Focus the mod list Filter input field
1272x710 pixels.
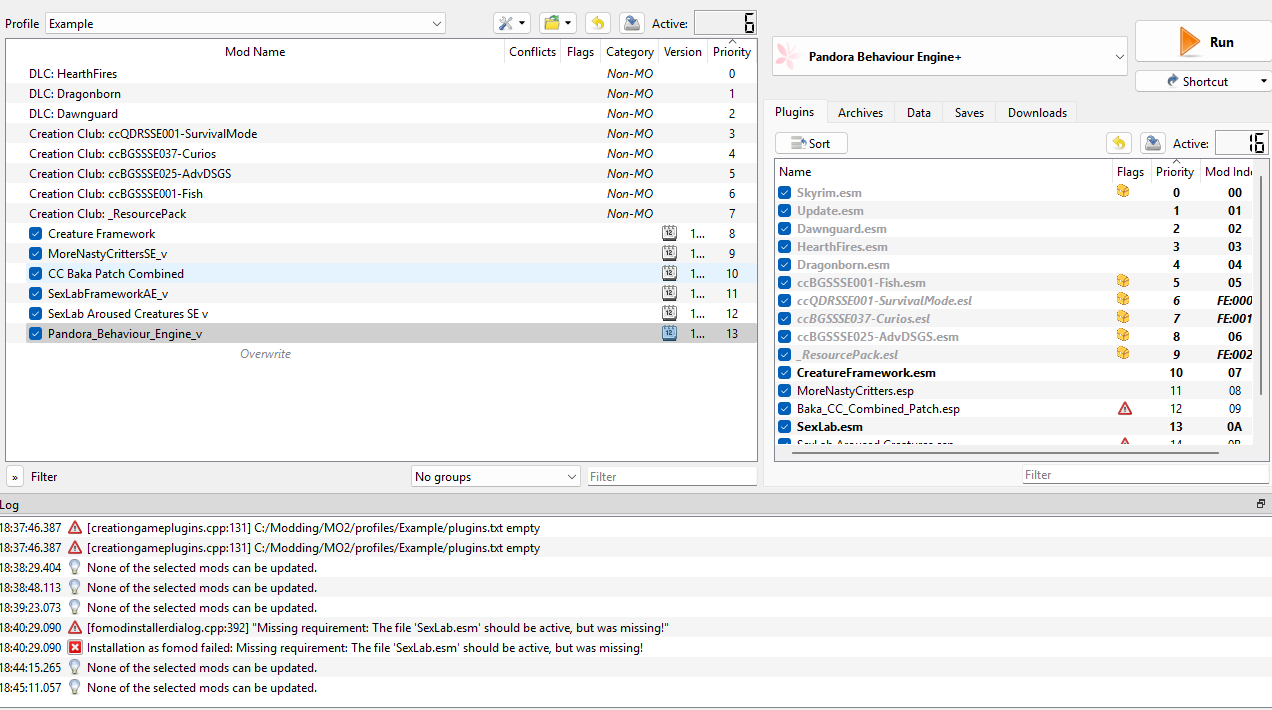[671, 477]
